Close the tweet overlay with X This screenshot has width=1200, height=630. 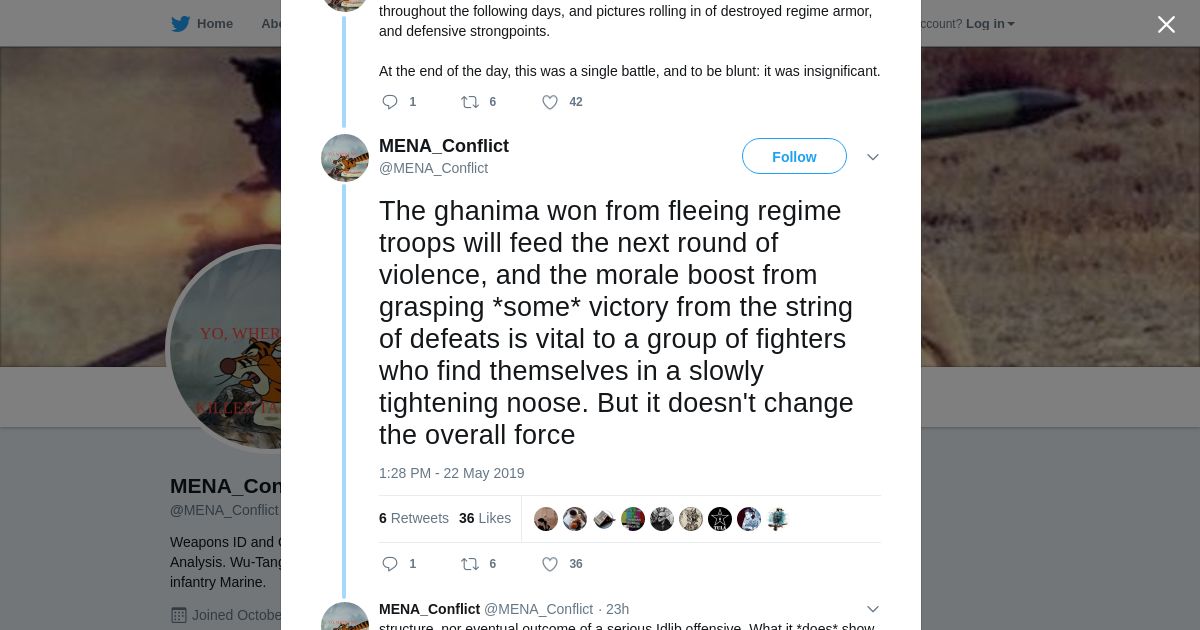(1166, 25)
